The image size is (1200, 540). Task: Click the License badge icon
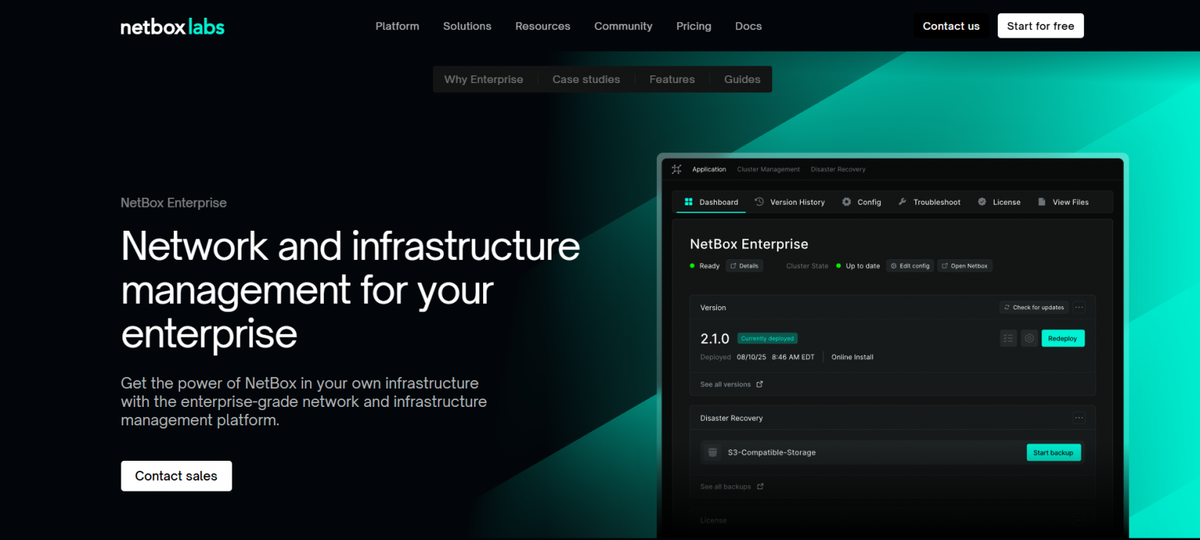982,202
